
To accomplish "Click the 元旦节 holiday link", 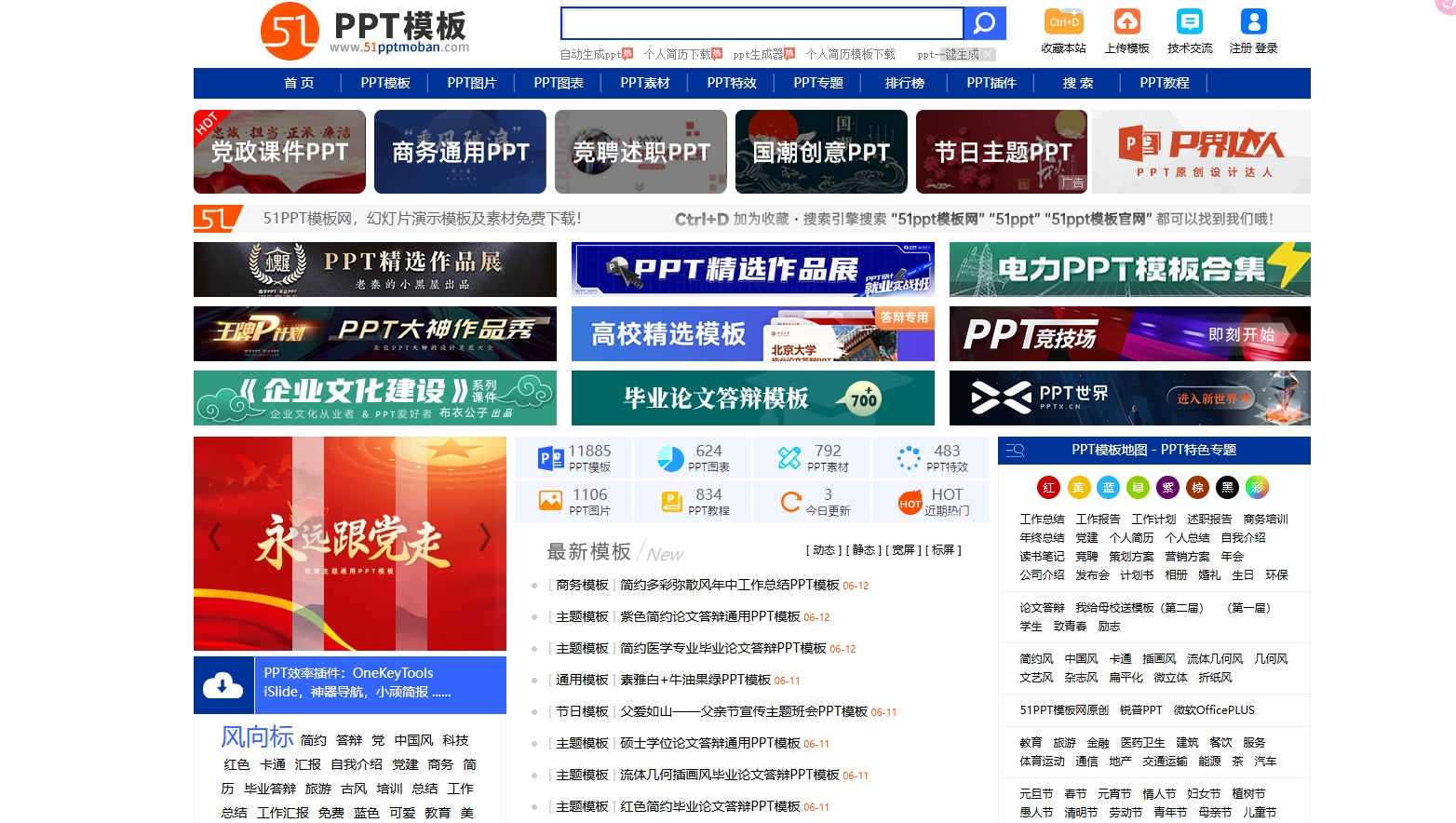I will [x=1036, y=794].
